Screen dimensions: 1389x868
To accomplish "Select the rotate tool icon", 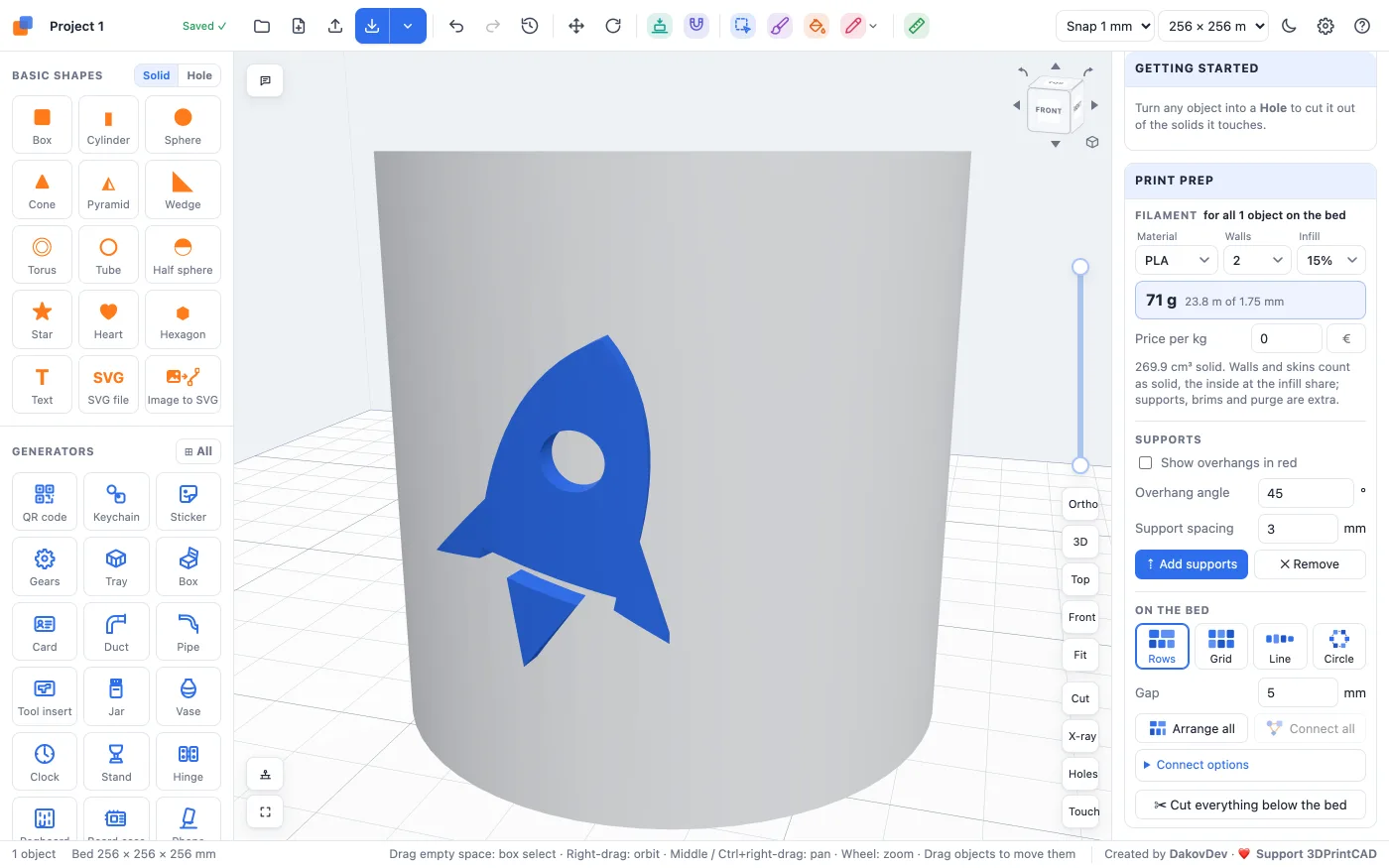I will (x=613, y=26).
